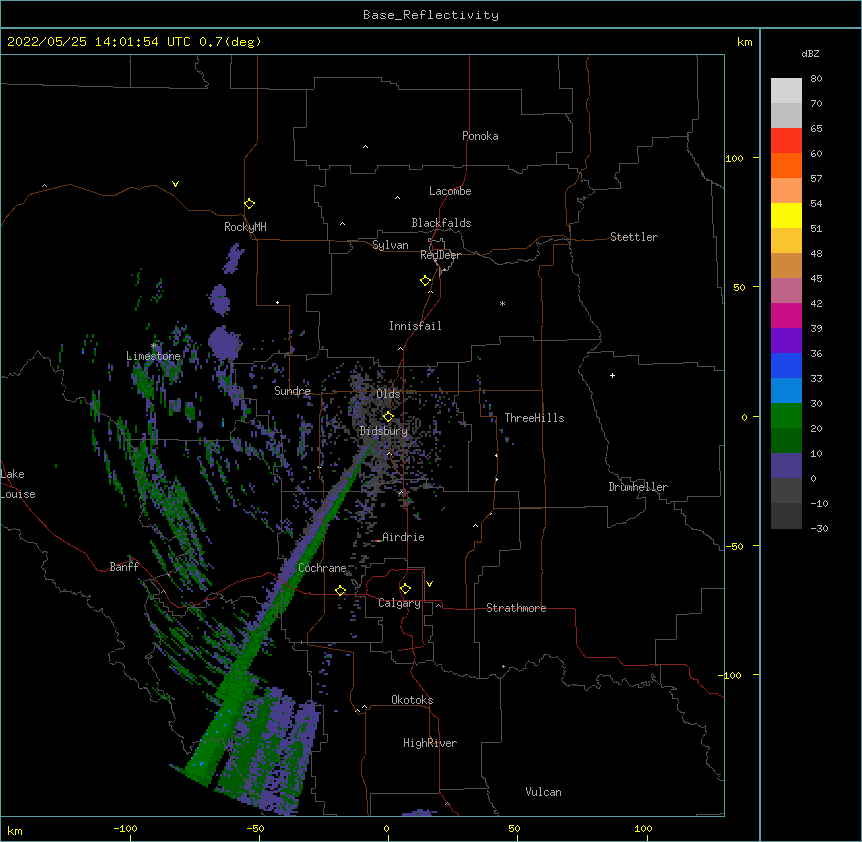Click the -10 value in dBZ legend
Screen dimensions: 862x842
point(819,503)
